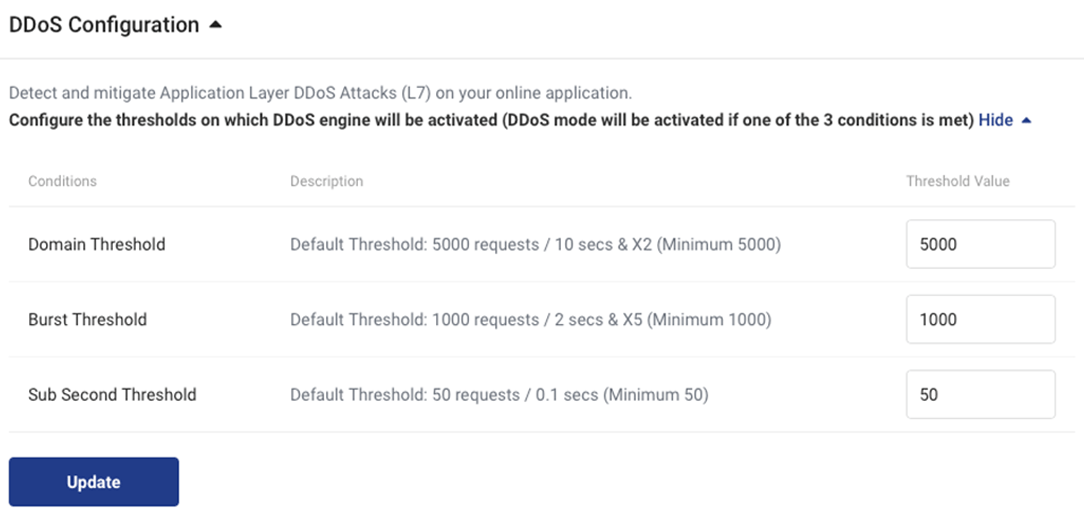Click the Hide link

[x=996, y=120]
